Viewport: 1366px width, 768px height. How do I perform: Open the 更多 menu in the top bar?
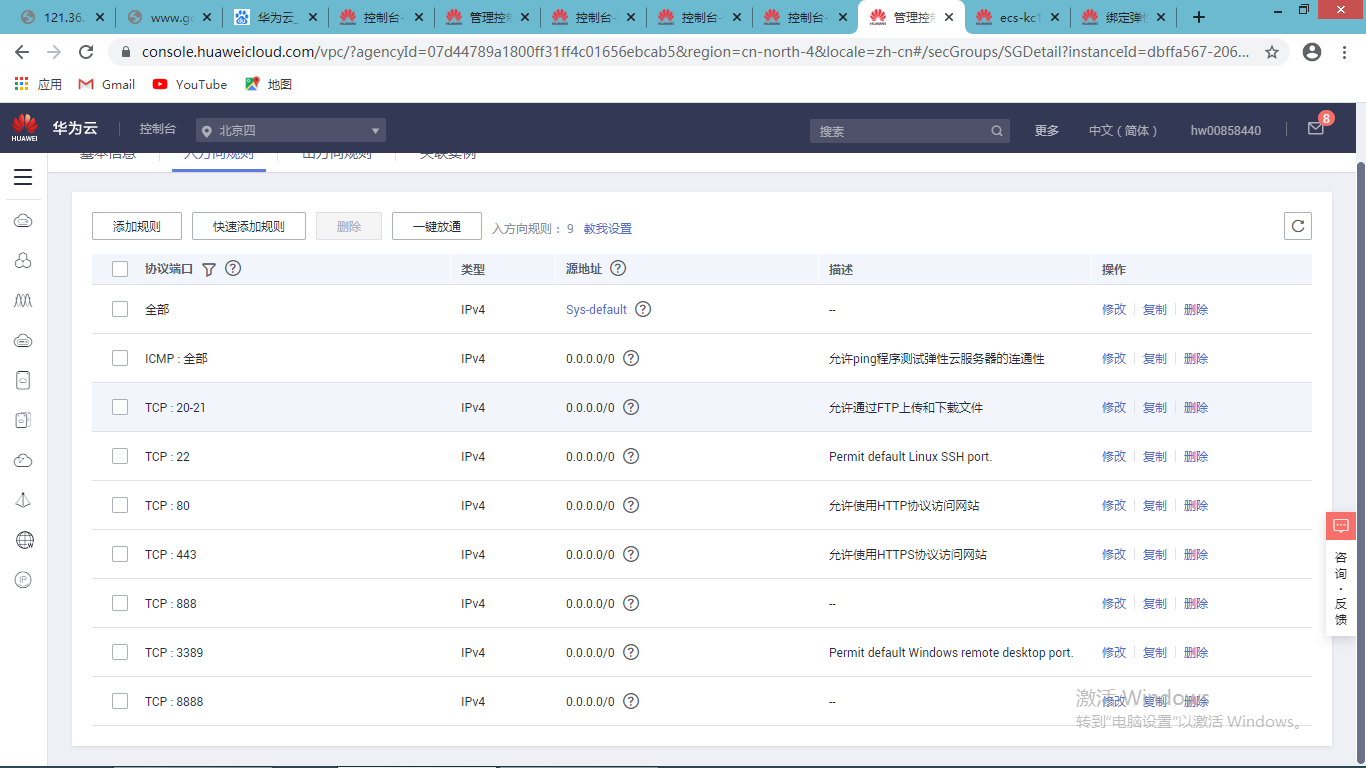[x=1046, y=129]
